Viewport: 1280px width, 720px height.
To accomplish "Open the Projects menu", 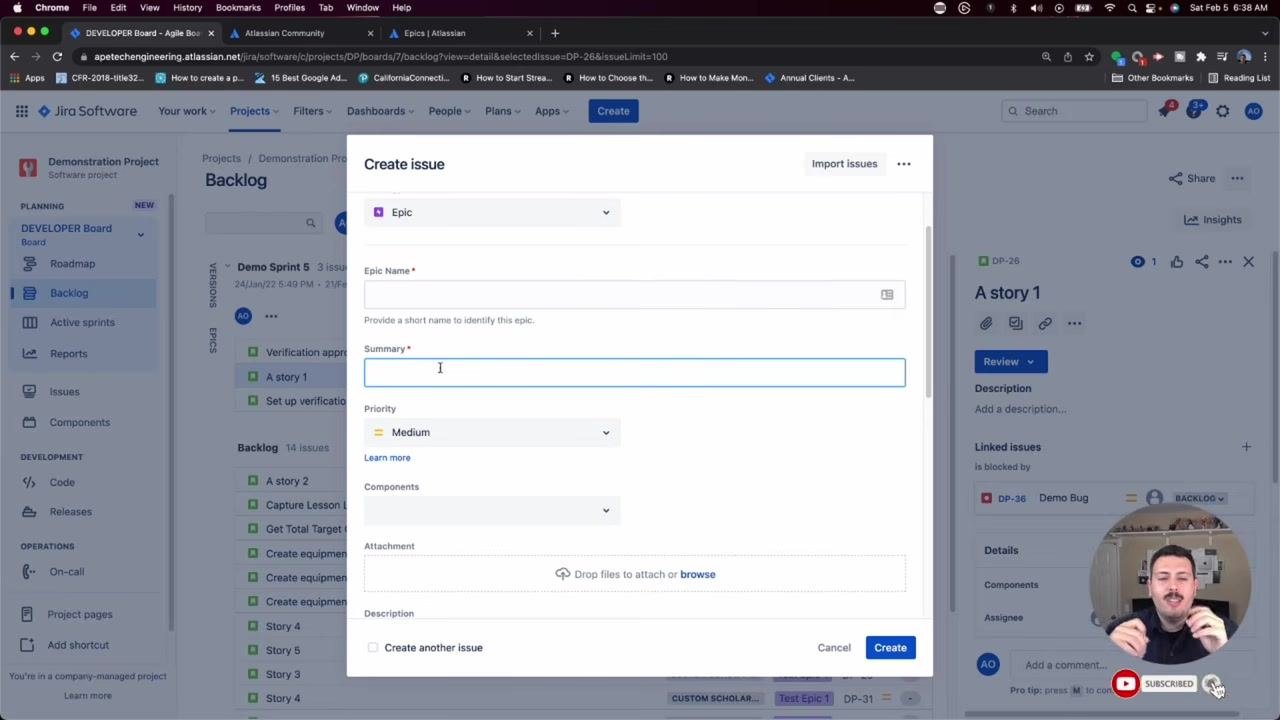I will 255,111.
